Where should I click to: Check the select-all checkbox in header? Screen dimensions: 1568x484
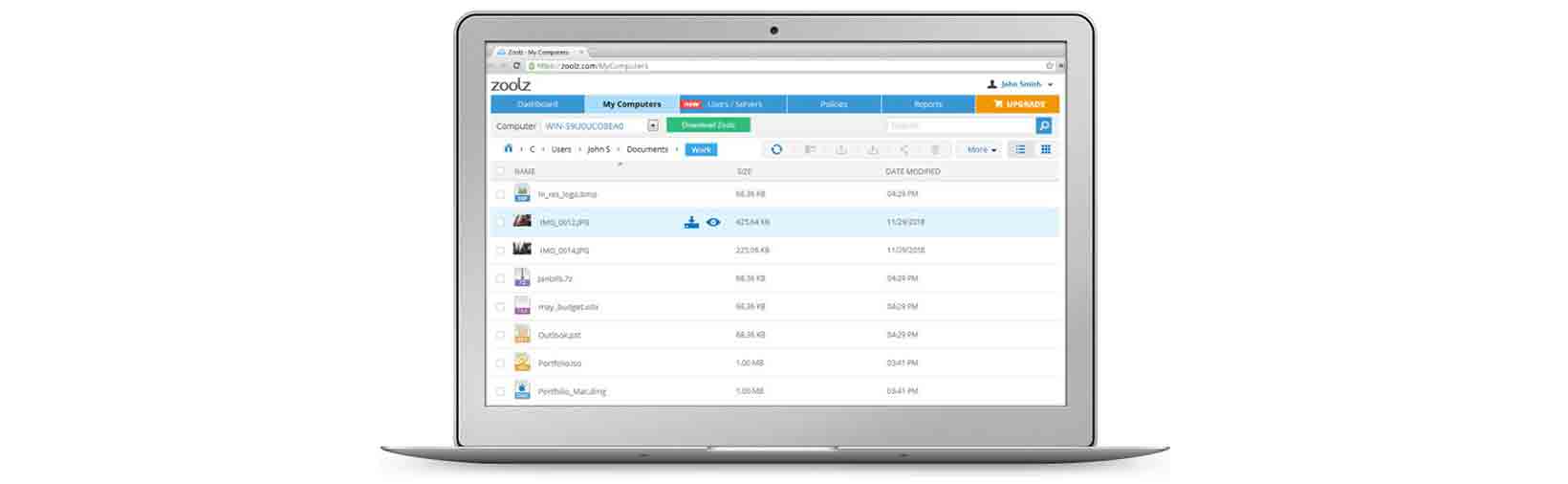pyautogui.click(x=500, y=171)
